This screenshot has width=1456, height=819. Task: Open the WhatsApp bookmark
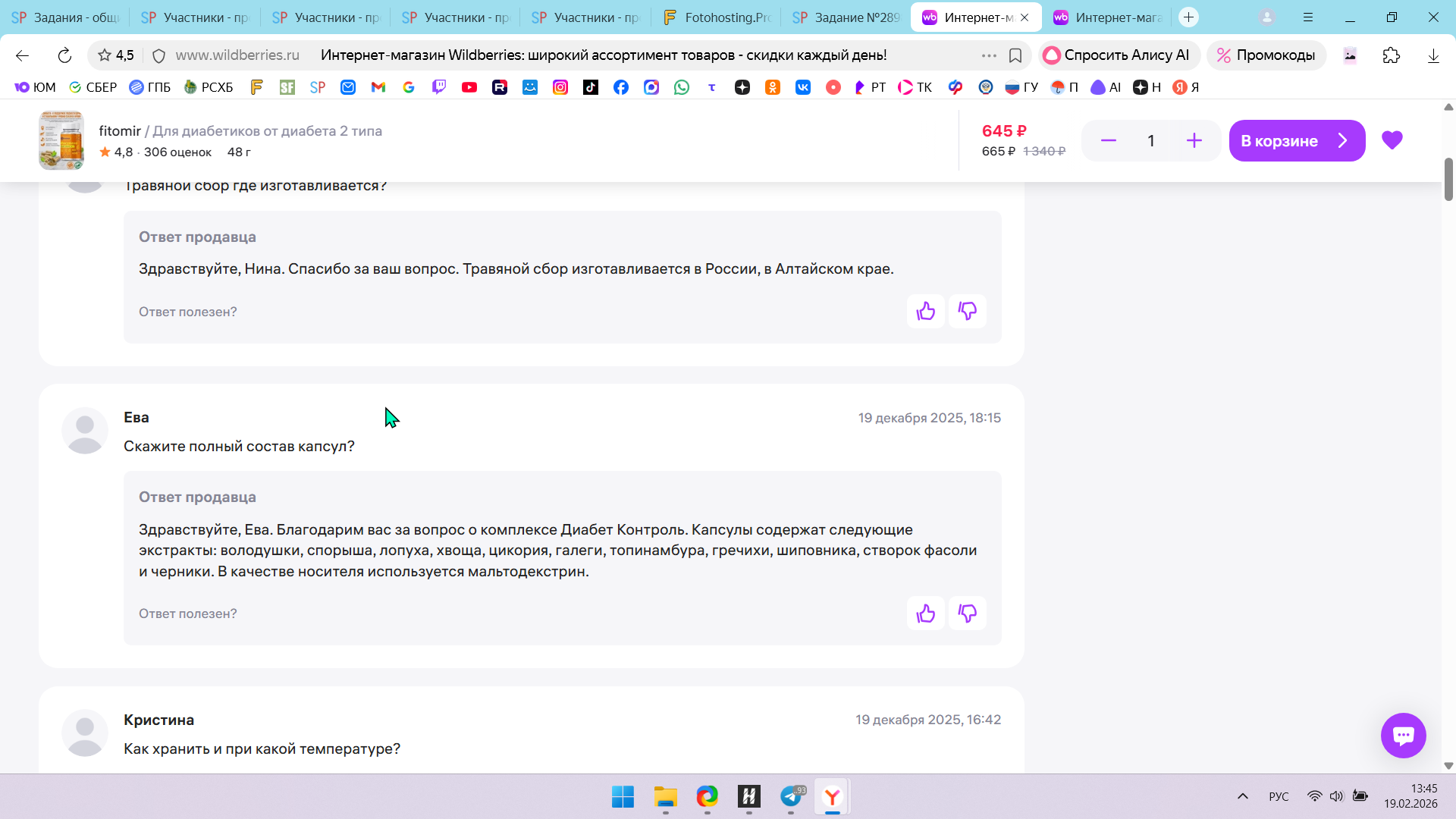click(x=682, y=87)
